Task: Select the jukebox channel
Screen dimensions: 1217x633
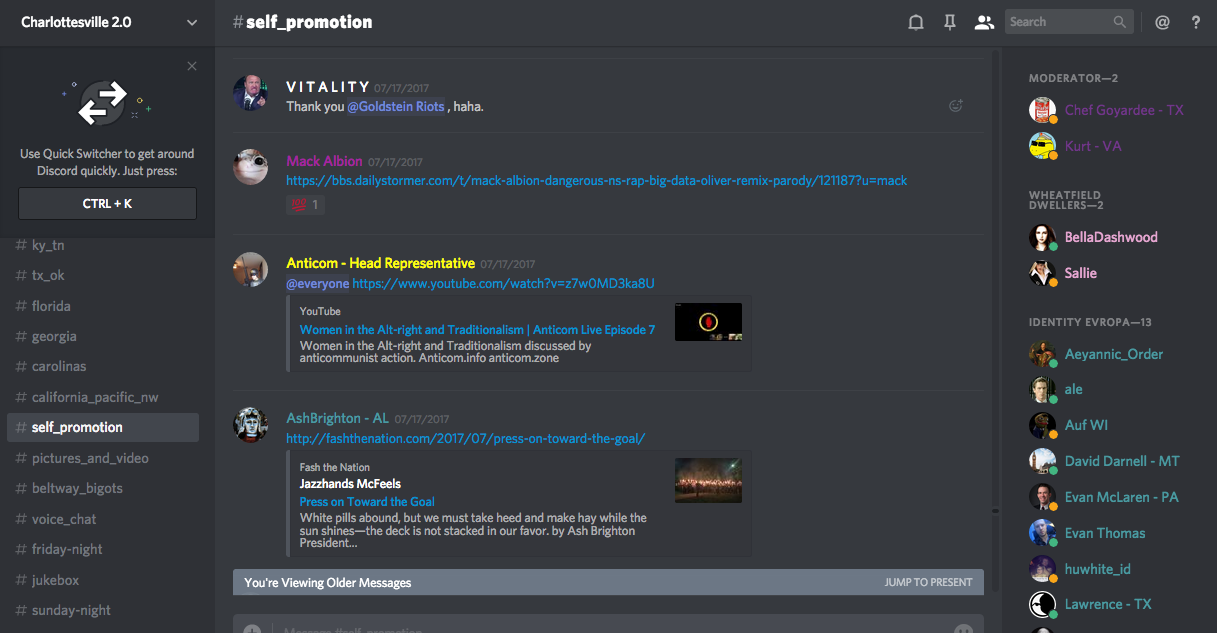Action: tap(55, 580)
